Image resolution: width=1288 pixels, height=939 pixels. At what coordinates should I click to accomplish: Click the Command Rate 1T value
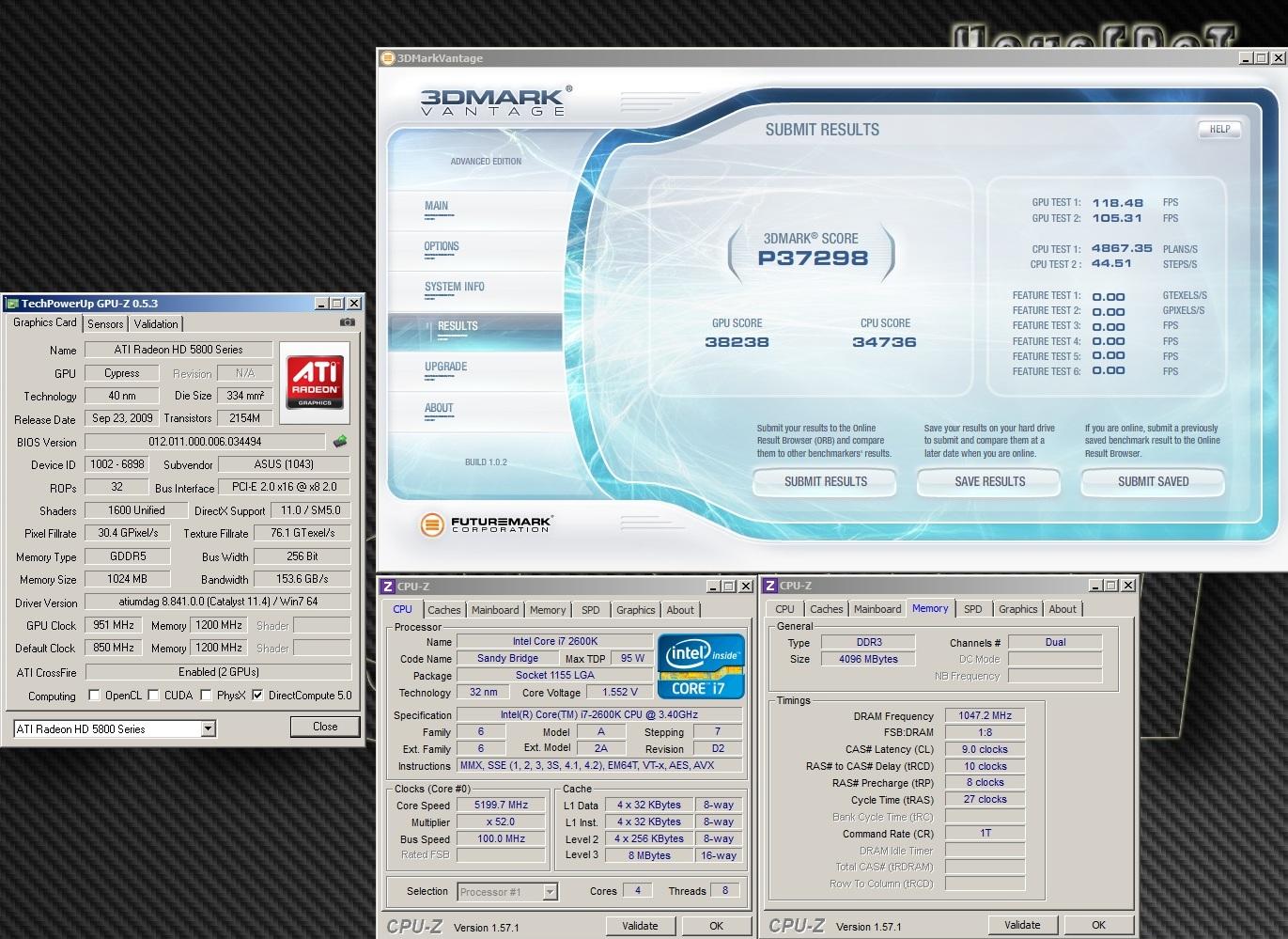(x=985, y=833)
